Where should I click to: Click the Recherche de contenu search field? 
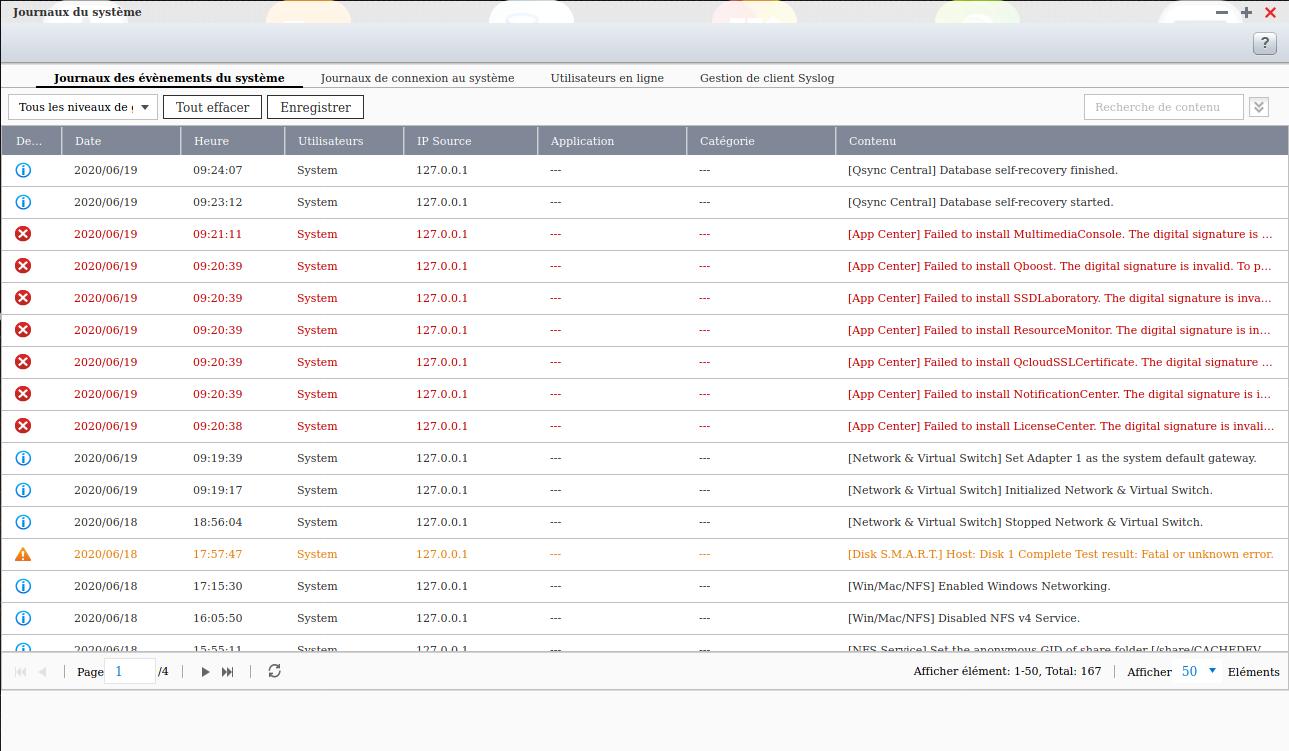(x=1163, y=107)
